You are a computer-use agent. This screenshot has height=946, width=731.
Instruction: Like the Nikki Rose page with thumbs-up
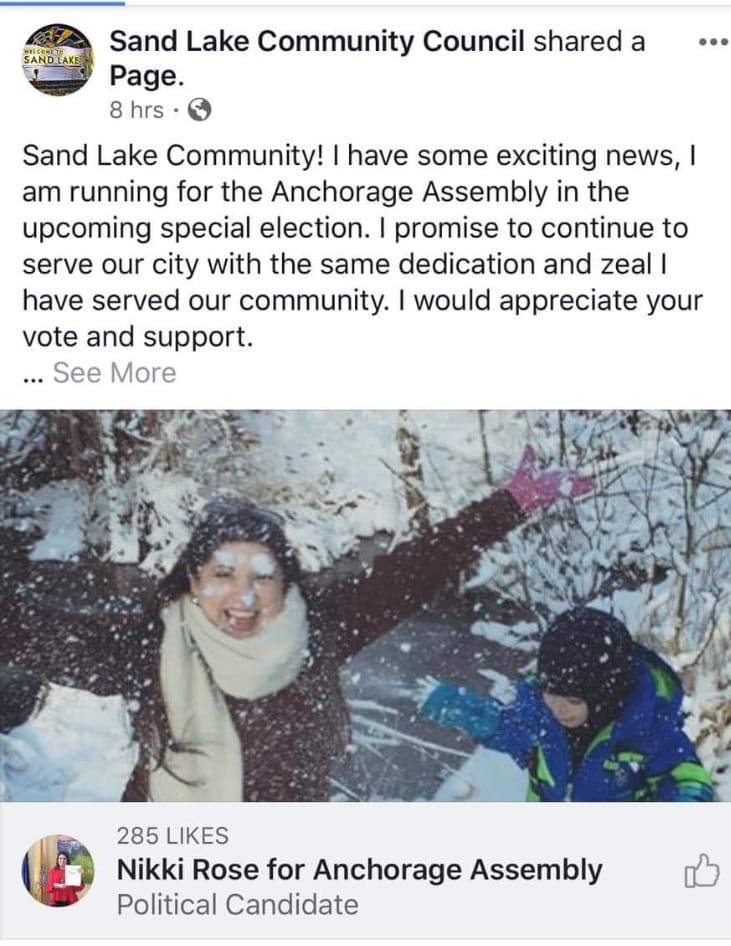(702, 871)
